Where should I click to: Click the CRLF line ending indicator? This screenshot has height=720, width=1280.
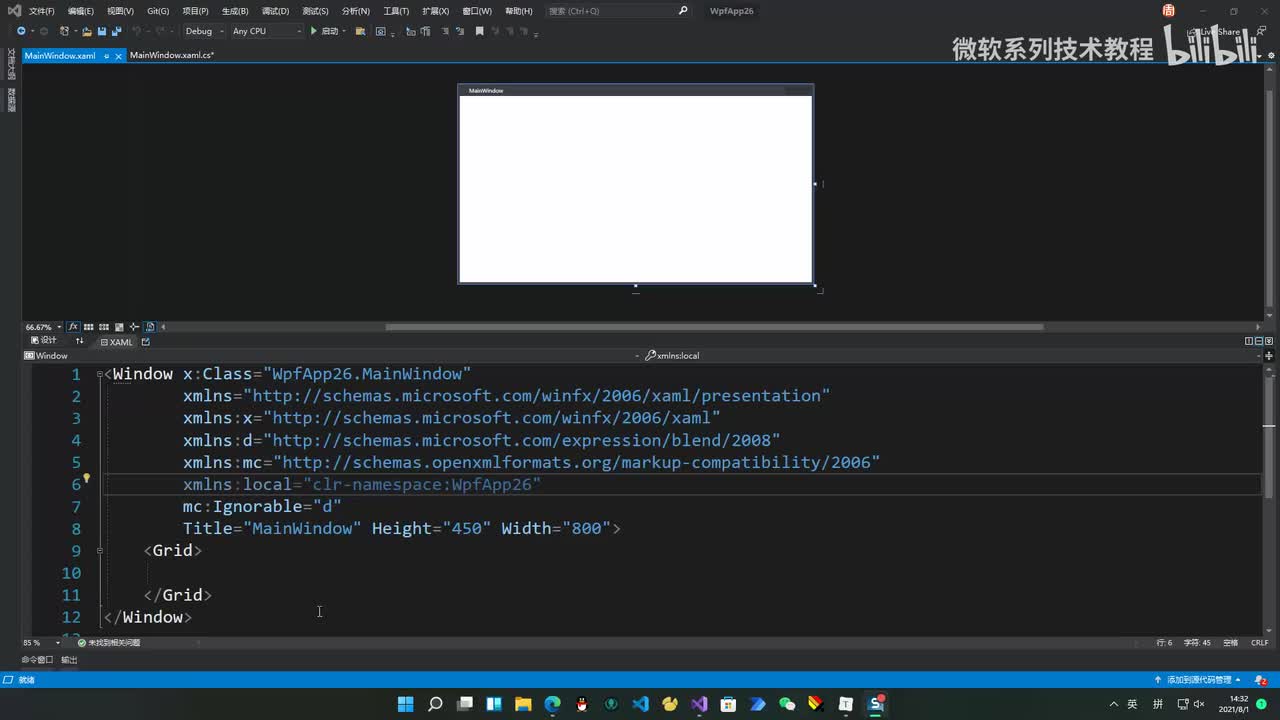tap(1259, 642)
